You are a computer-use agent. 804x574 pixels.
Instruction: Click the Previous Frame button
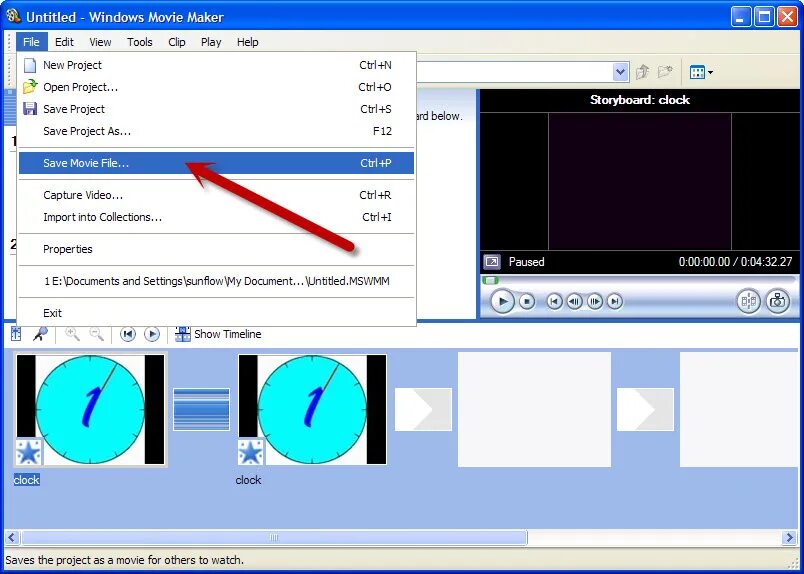[574, 301]
